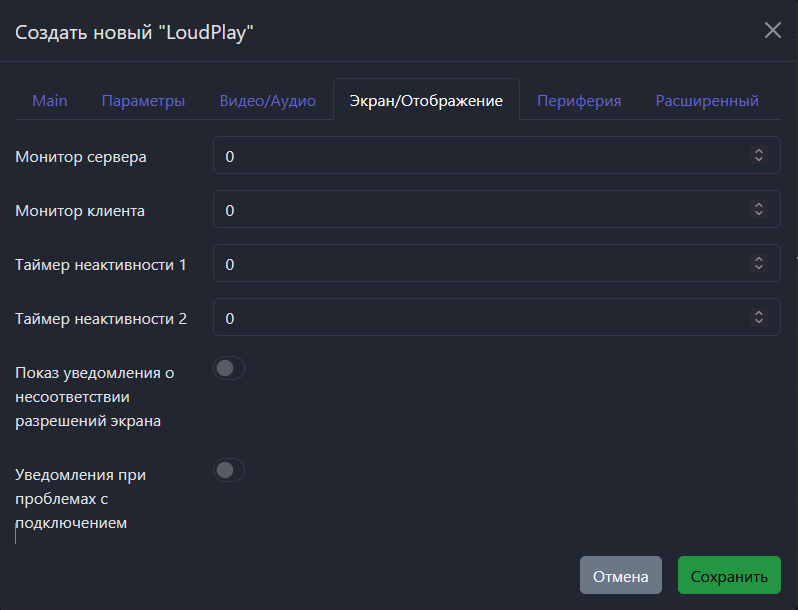Focus the Таймер неактивности 2 field

coord(480,318)
